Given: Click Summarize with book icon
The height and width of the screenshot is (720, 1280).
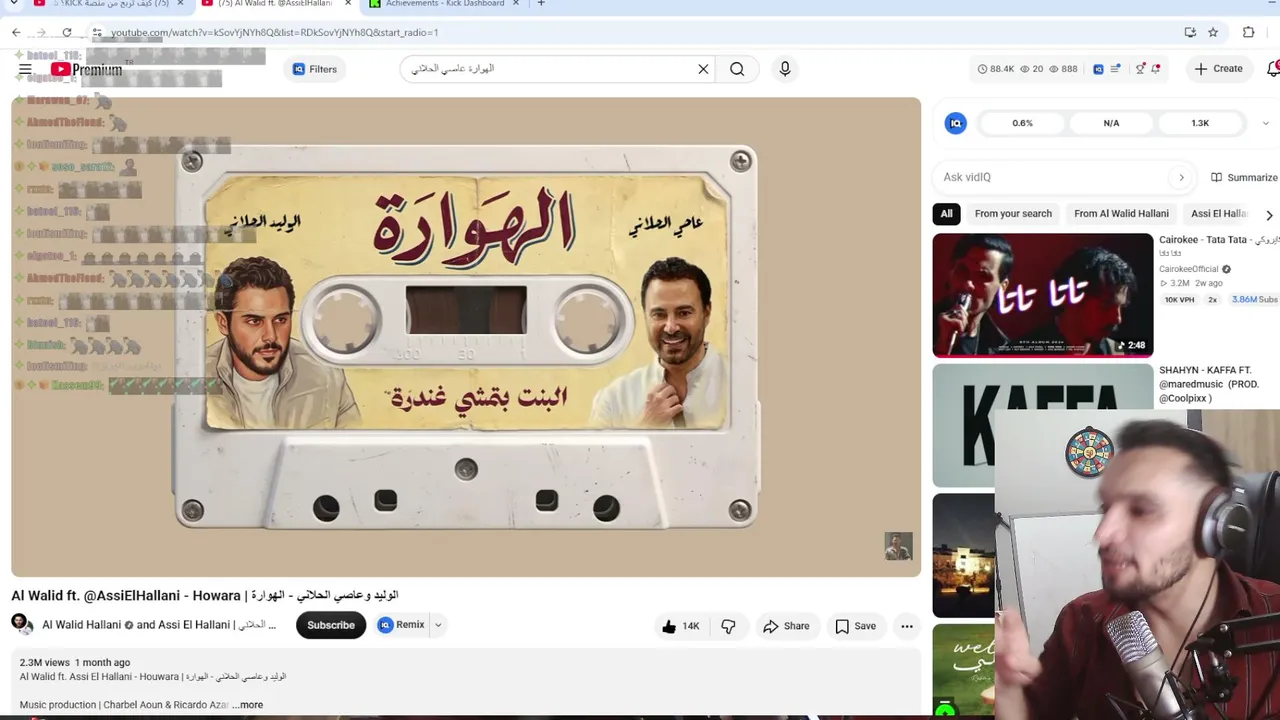Looking at the screenshot, I should coord(1244,177).
